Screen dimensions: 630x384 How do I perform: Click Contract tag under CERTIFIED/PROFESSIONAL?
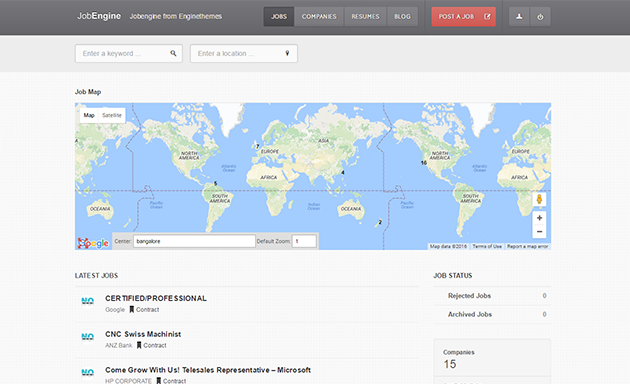pos(144,310)
